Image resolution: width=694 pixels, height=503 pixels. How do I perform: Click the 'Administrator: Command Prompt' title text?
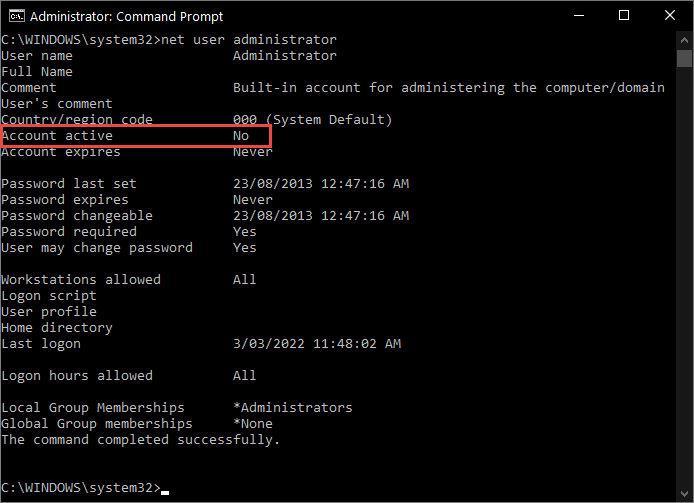tap(127, 16)
